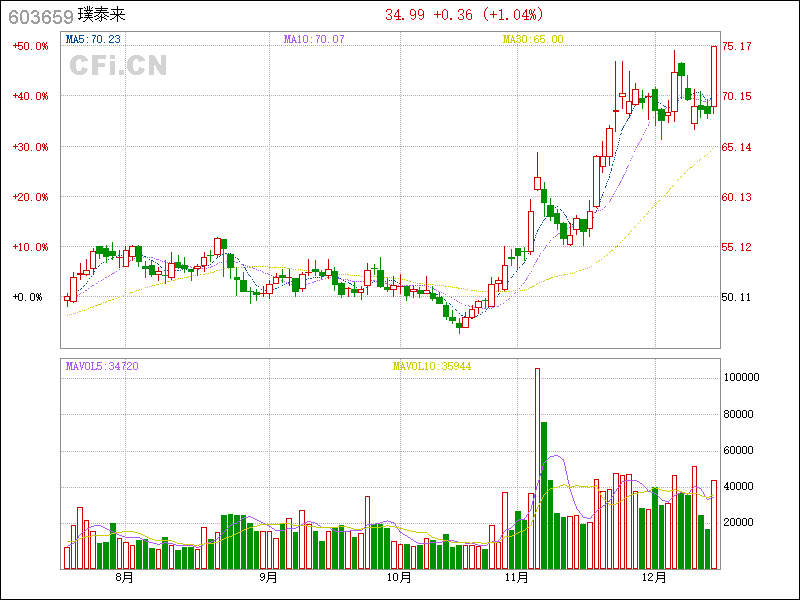
Task: Click the CFi.CN watermark logo
Action: pos(118,66)
